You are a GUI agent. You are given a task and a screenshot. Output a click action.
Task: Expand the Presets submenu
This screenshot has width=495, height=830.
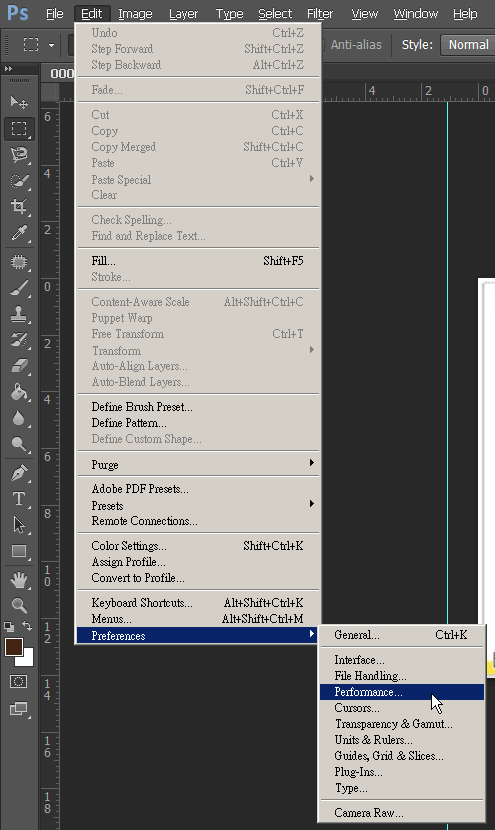point(199,505)
